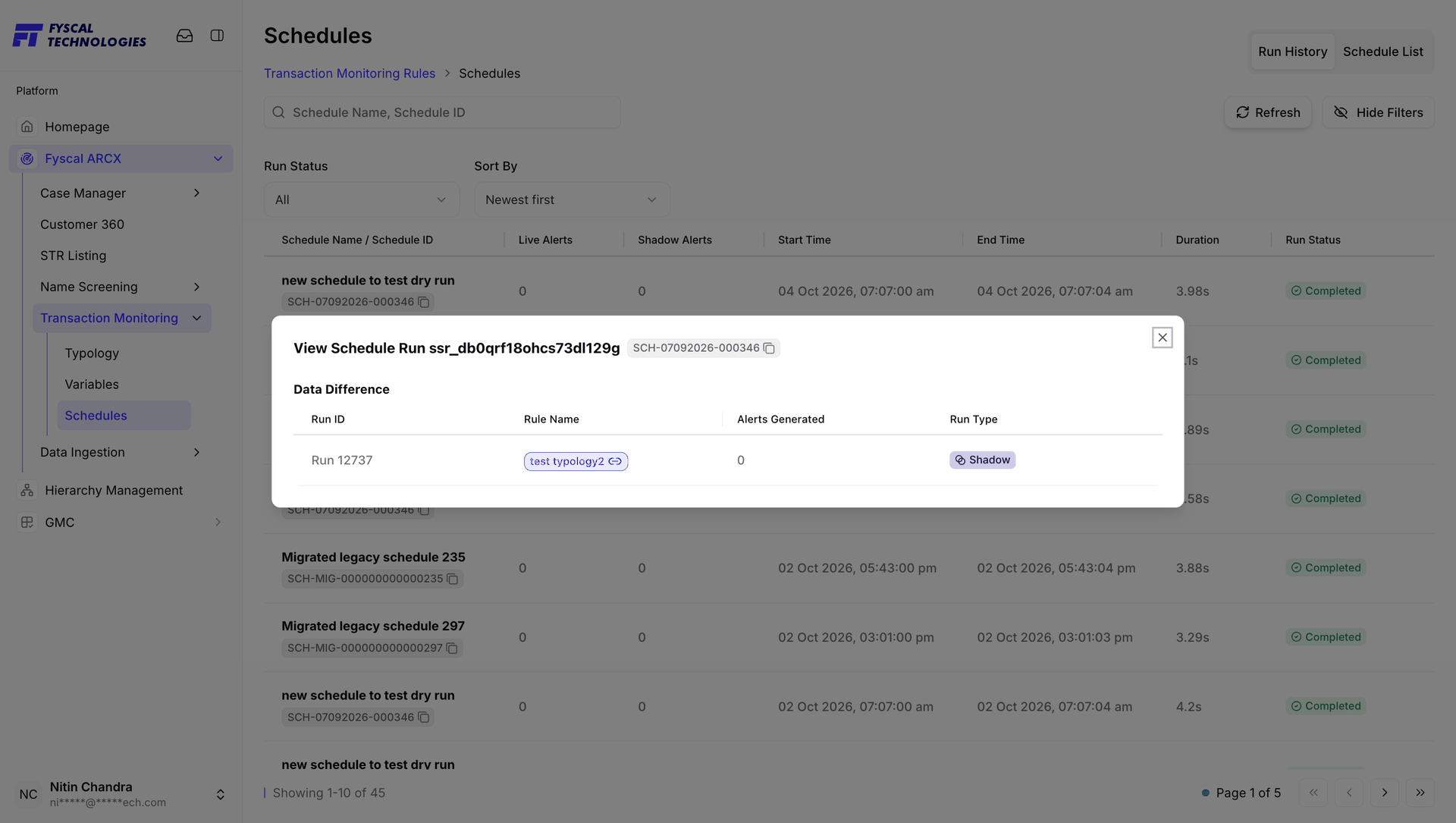Click the Fyscal ARCX logo icon
The height and width of the screenshot is (823, 1456).
point(27,159)
